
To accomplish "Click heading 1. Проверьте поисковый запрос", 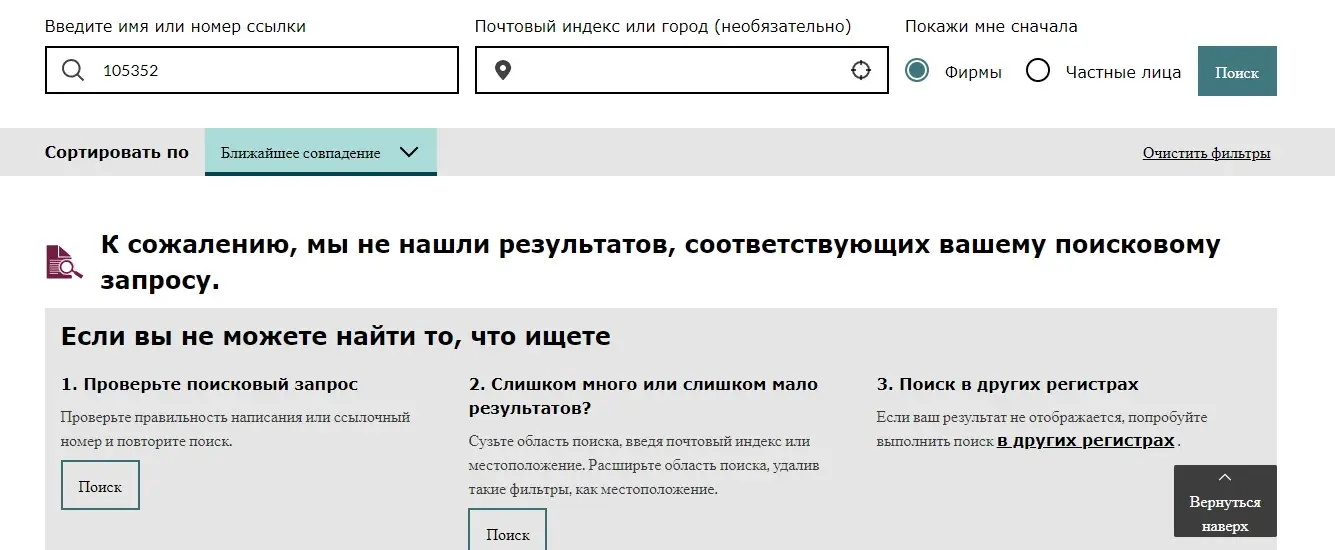I will (209, 384).
